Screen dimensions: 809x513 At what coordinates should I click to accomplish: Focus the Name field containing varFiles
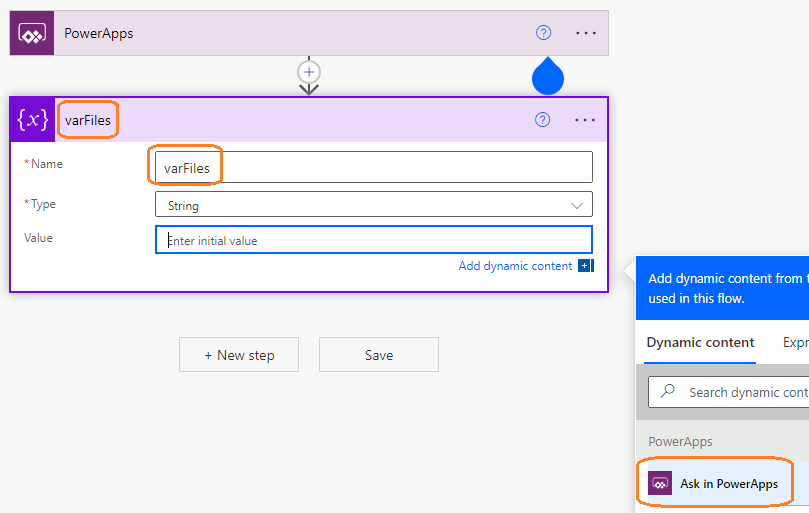click(x=373, y=167)
